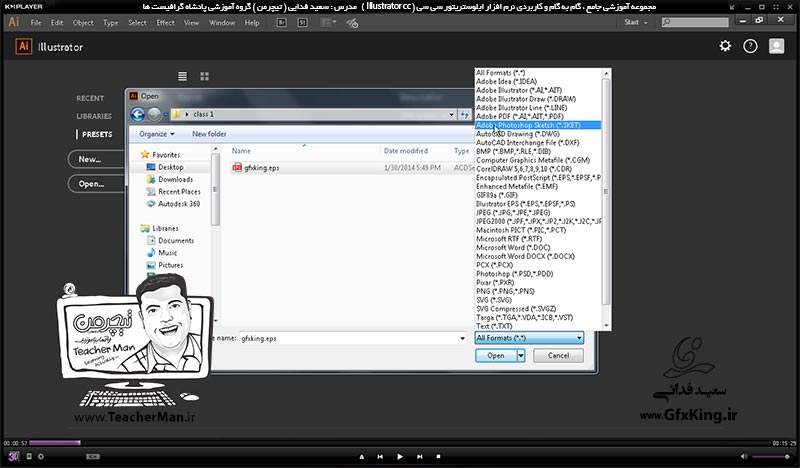Open the Object menu
Image resolution: width=800 pixels, height=468 pixels.
coord(83,22)
